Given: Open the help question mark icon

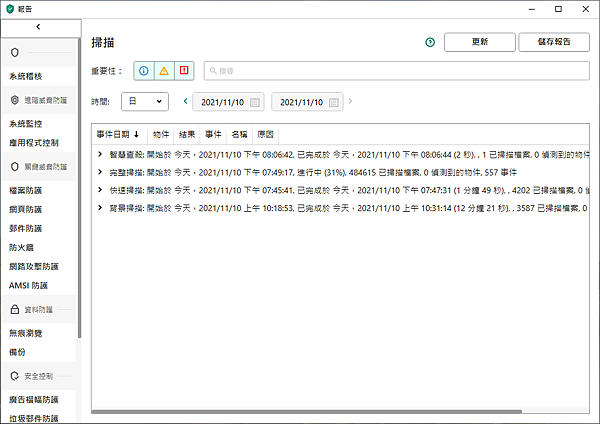Looking at the screenshot, I should tap(430, 42).
